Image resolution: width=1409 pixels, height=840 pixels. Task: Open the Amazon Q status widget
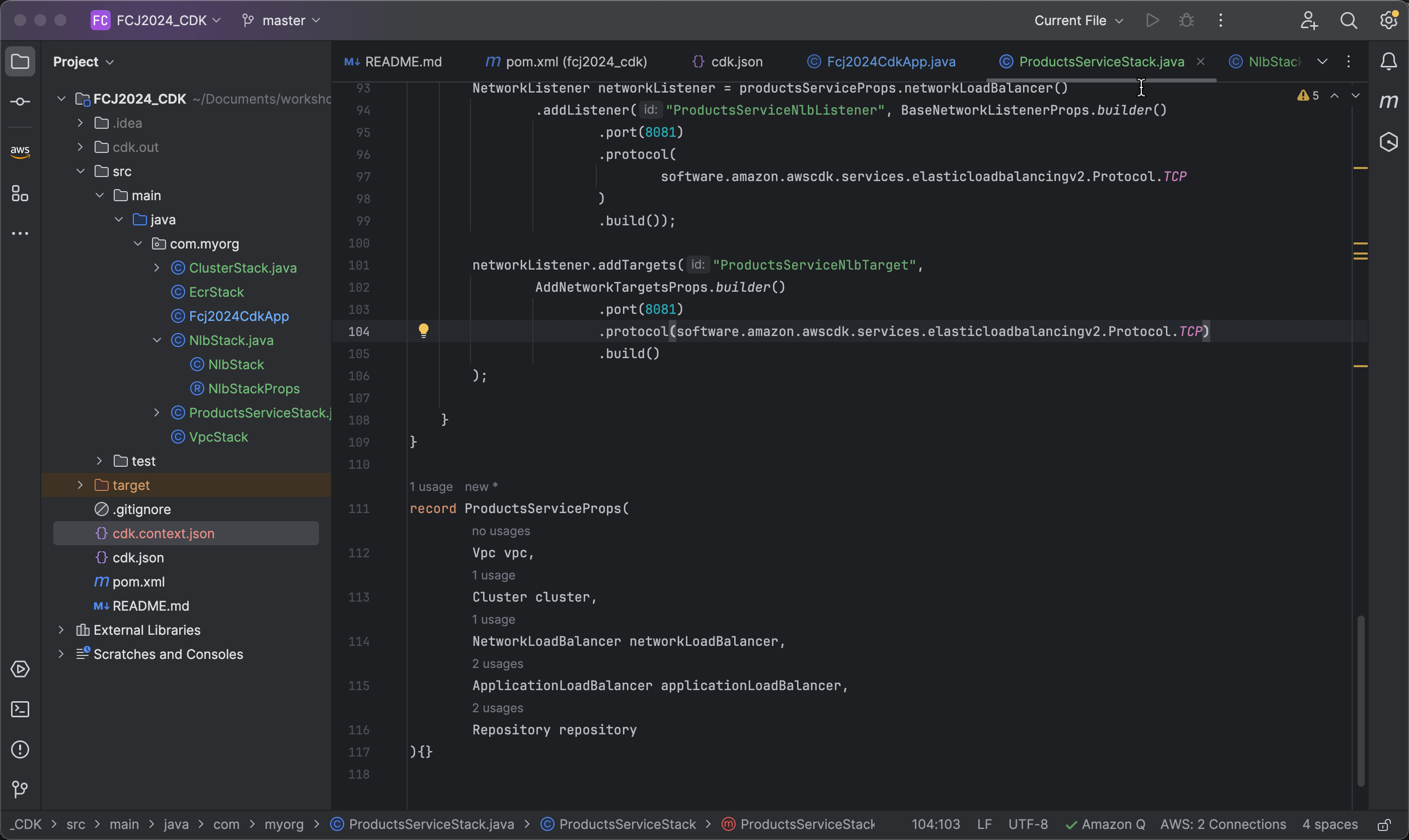(x=1105, y=825)
